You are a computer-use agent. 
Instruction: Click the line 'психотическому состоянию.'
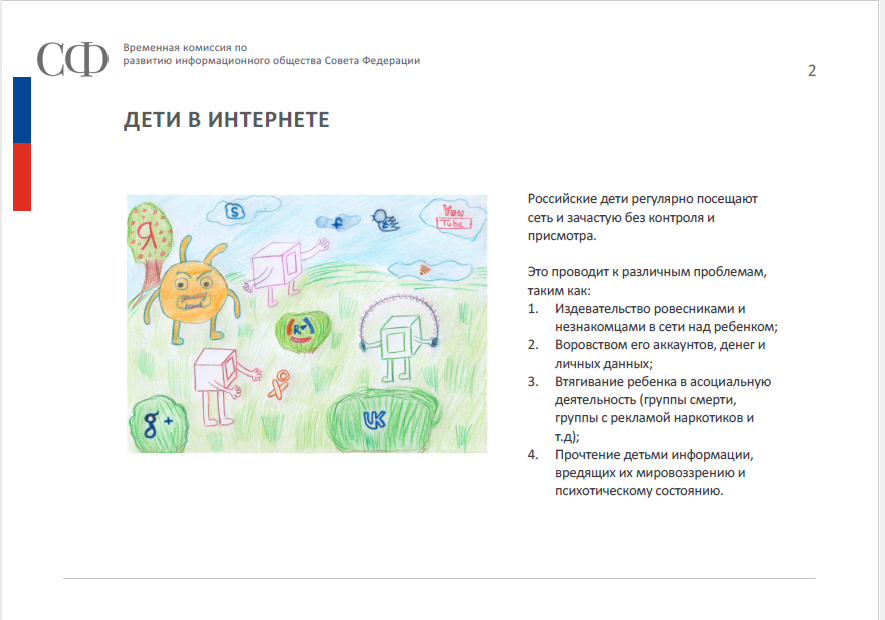coord(638,491)
